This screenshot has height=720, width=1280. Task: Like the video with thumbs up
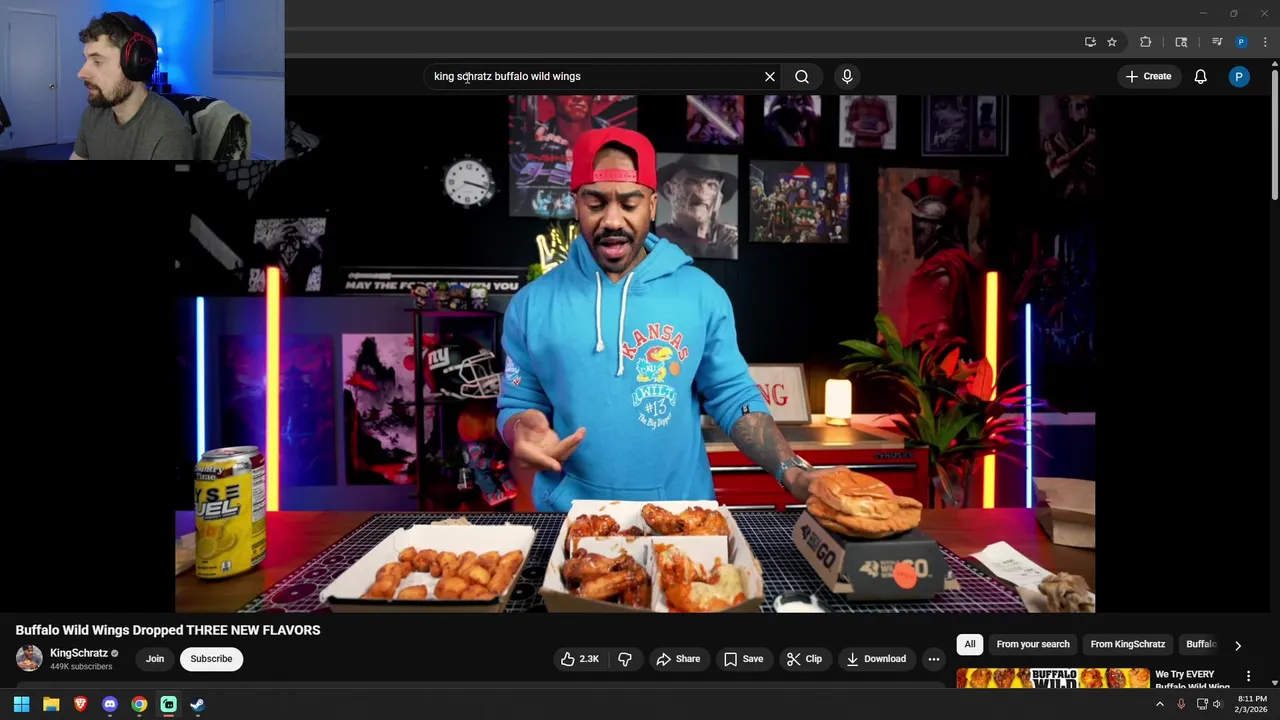click(580, 659)
